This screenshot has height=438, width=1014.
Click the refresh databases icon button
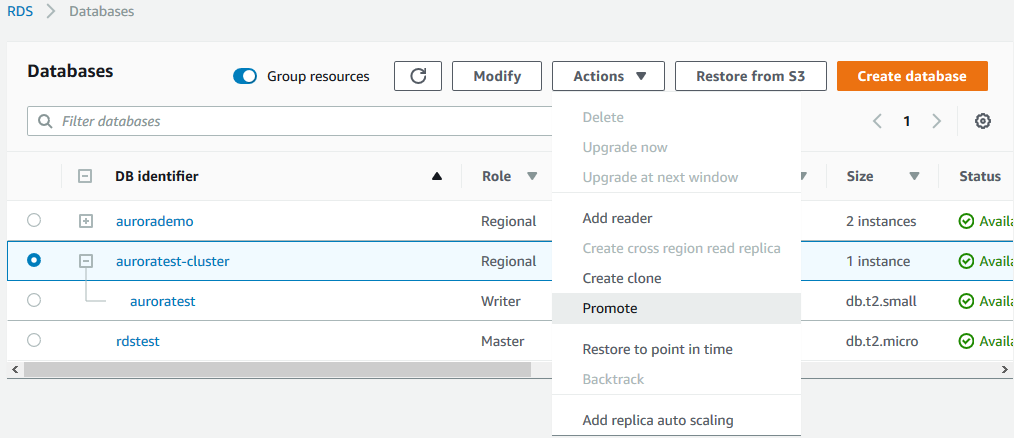pyautogui.click(x=418, y=76)
